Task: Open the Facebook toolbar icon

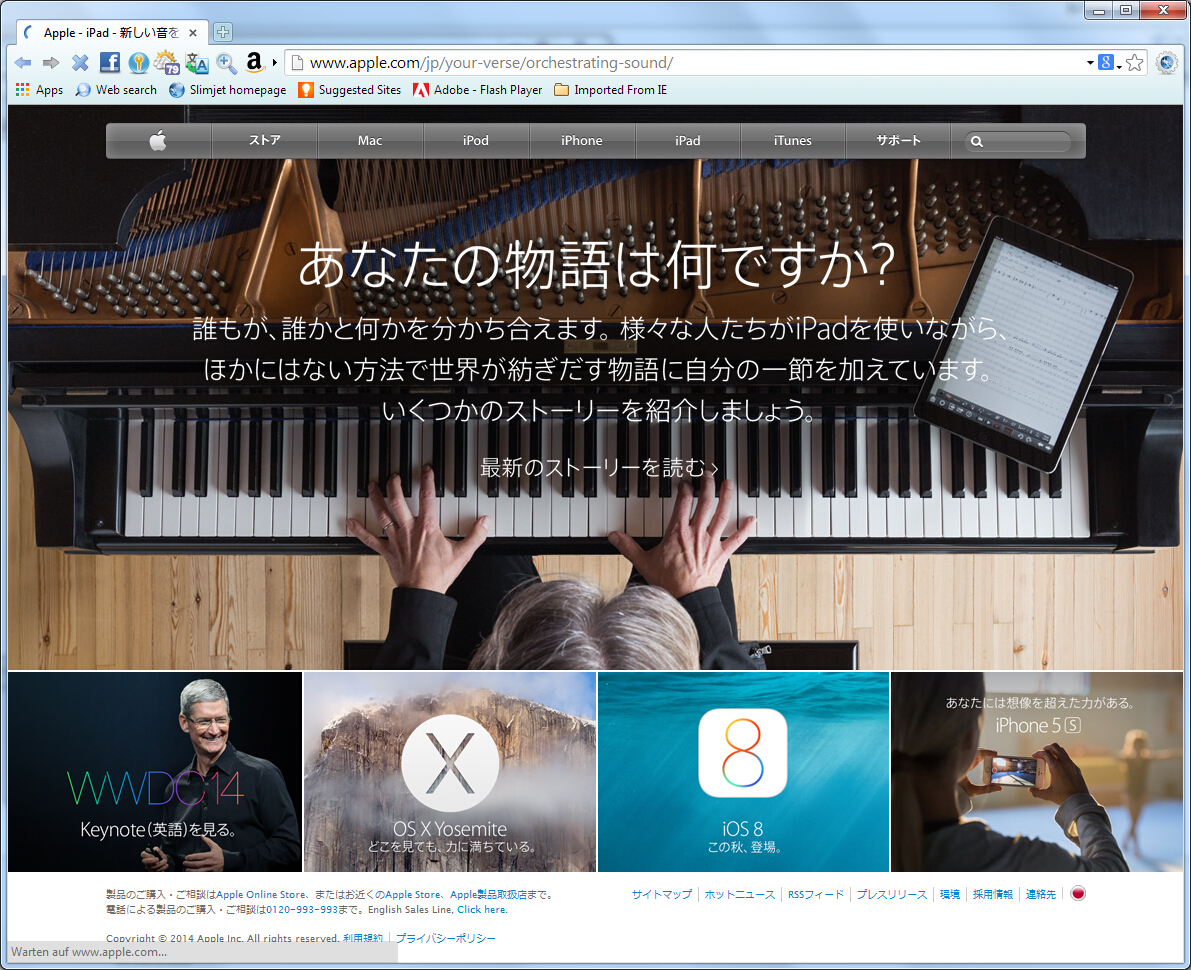Action: (109, 62)
